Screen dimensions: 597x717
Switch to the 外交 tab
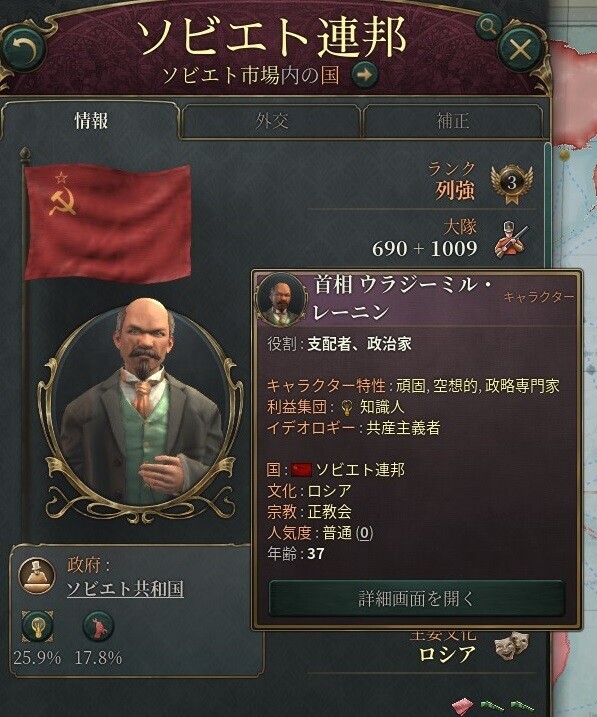pyautogui.click(x=271, y=121)
